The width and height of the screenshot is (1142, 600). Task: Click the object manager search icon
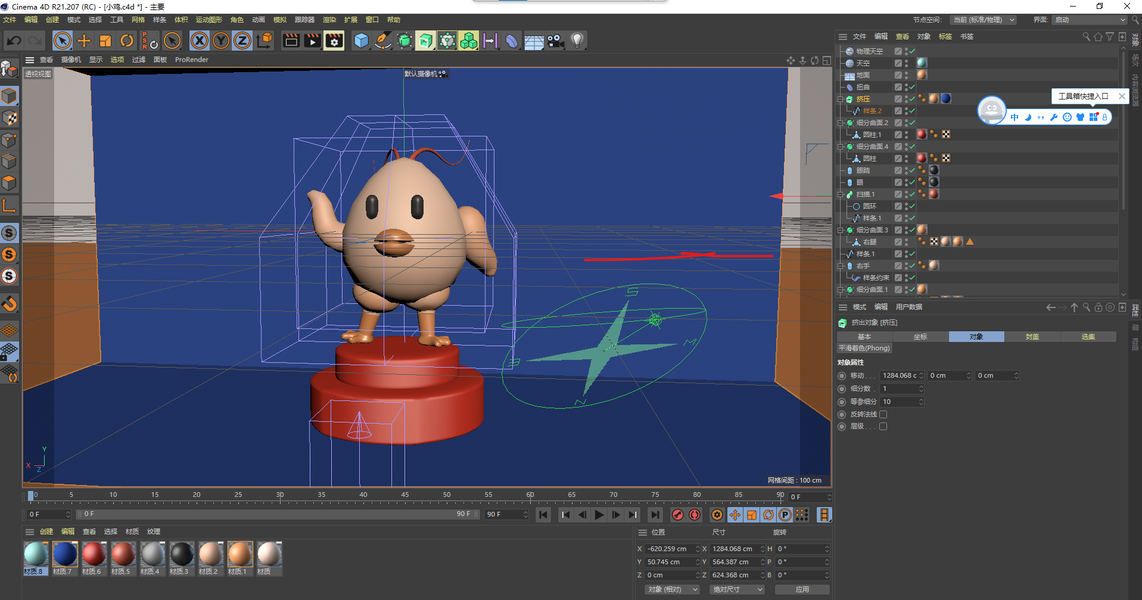[x=1086, y=36]
